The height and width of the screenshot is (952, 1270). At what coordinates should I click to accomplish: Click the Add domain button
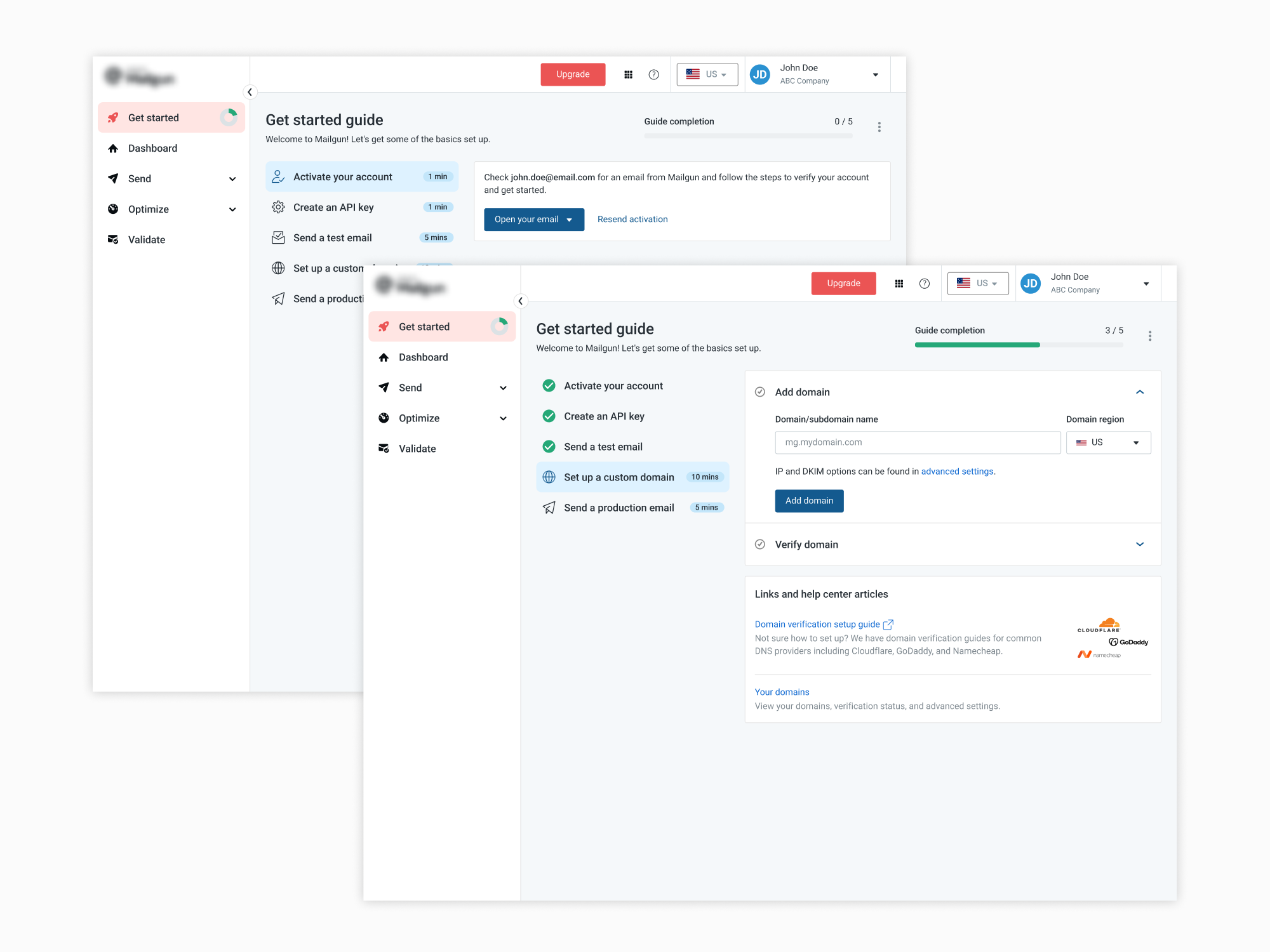tap(808, 501)
